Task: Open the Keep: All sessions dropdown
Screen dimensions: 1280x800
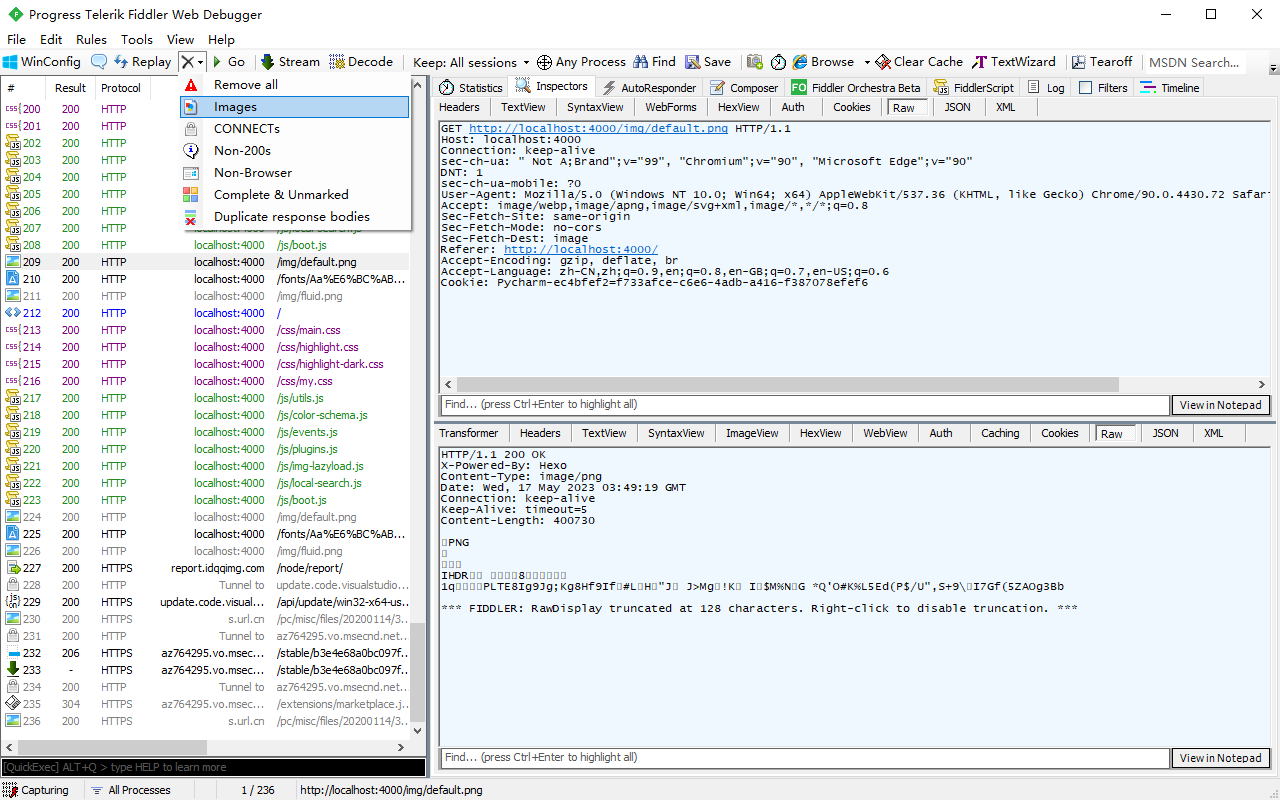Action: coord(470,62)
